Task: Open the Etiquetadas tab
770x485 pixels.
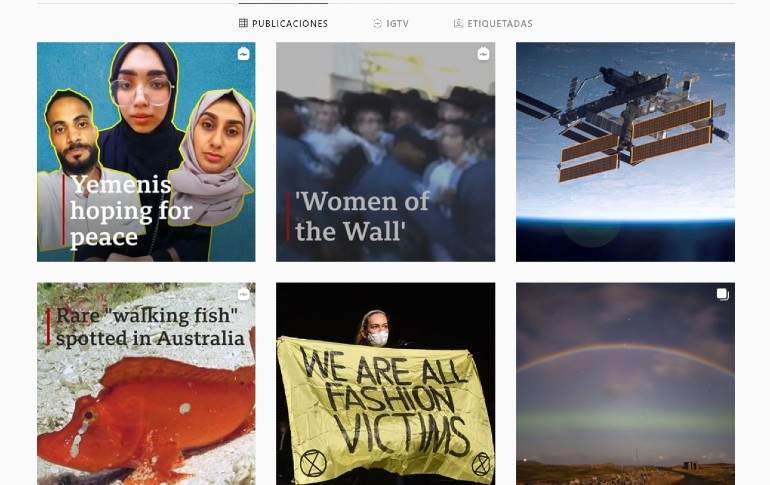Action: coord(493,23)
